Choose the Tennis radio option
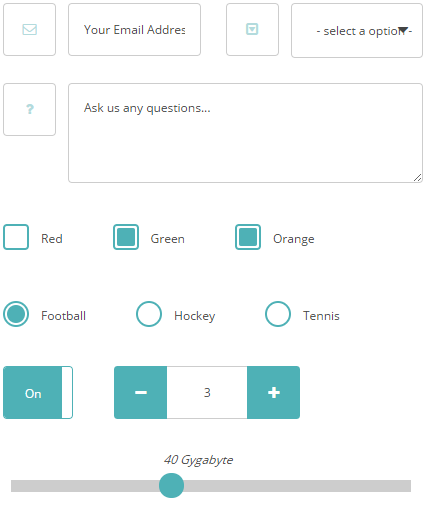This screenshot has width=425, height=507. [278, 314]
